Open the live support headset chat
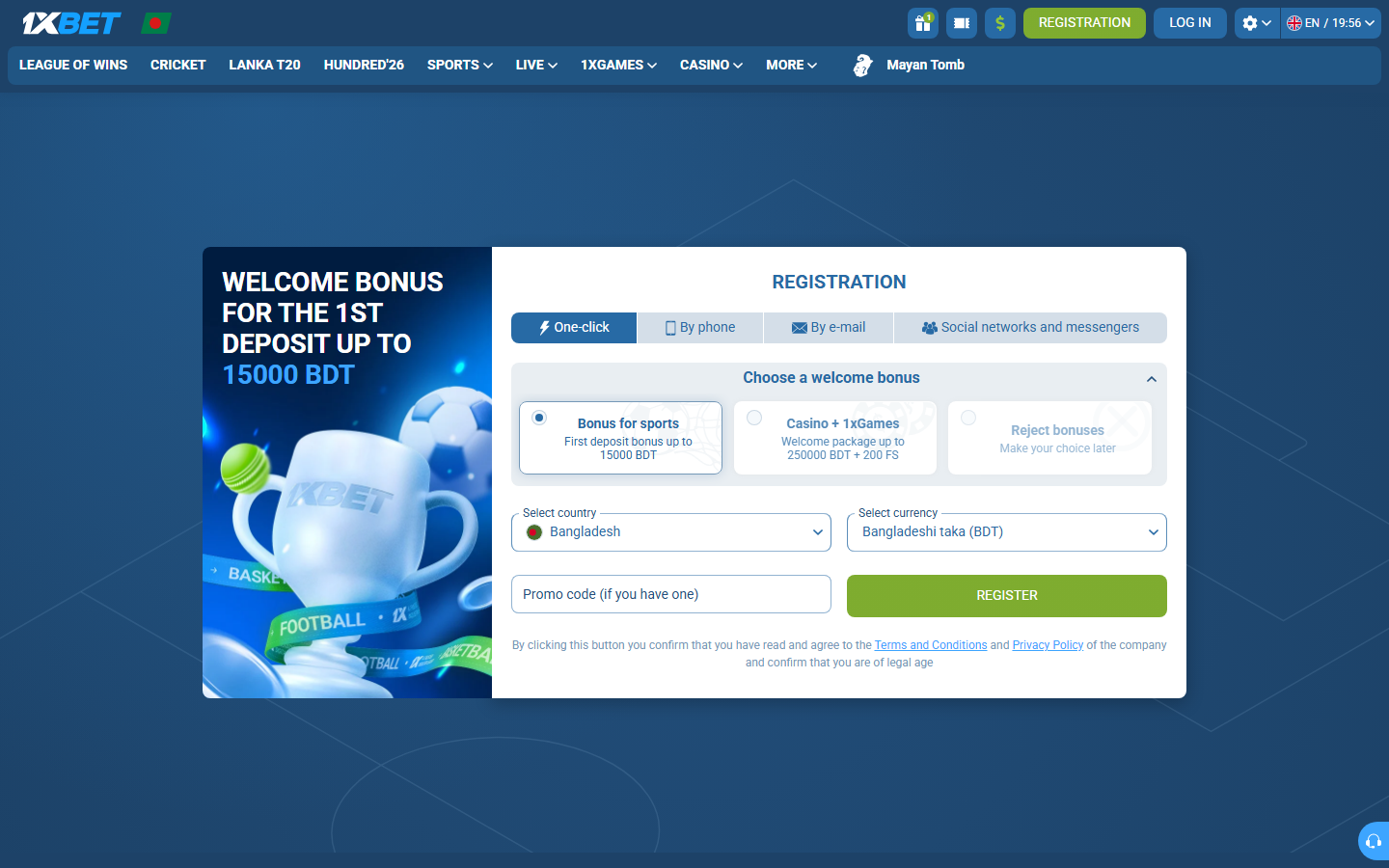Screen dimensions: 1389x868 coord(1374,841)
